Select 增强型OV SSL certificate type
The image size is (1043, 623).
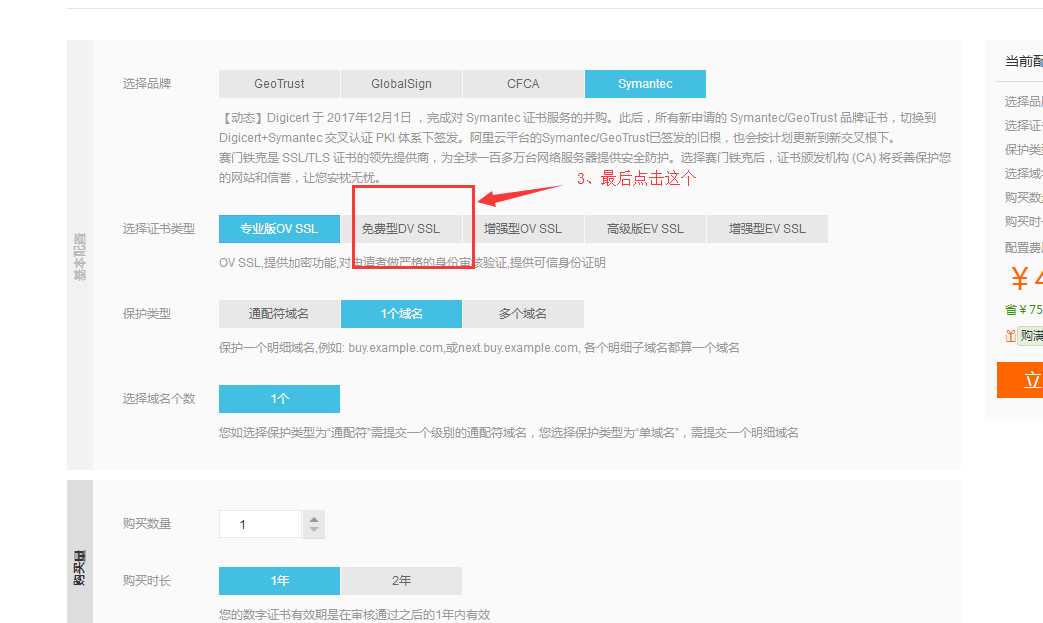(x=523, y=229)
